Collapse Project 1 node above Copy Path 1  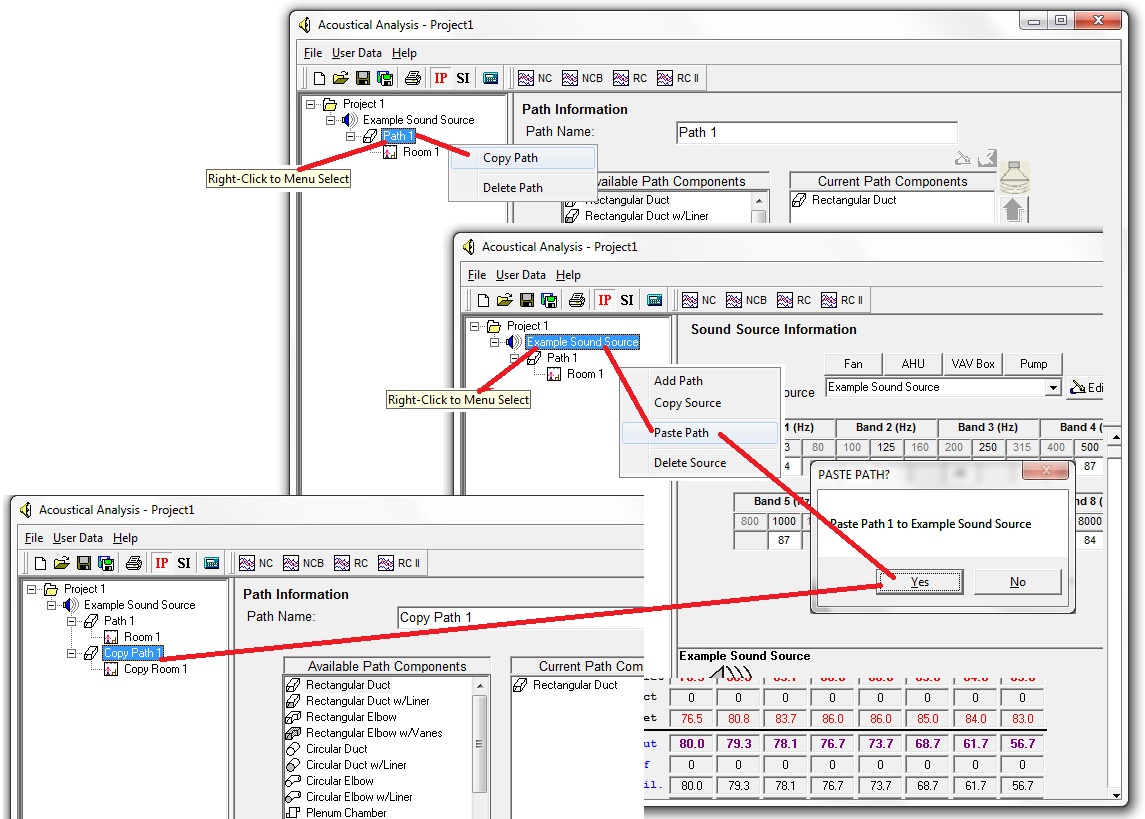tap(33, 589)
